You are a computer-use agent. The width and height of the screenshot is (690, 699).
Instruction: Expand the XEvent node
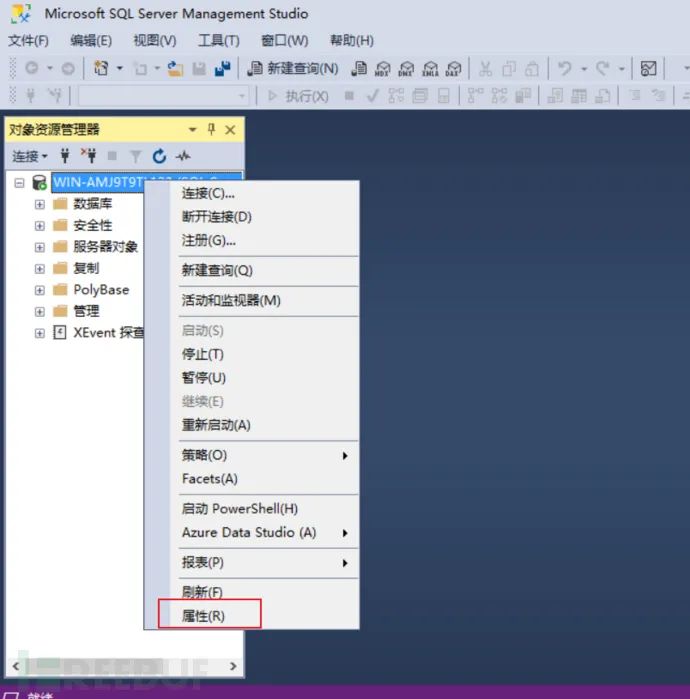click(x=40, y=333)
